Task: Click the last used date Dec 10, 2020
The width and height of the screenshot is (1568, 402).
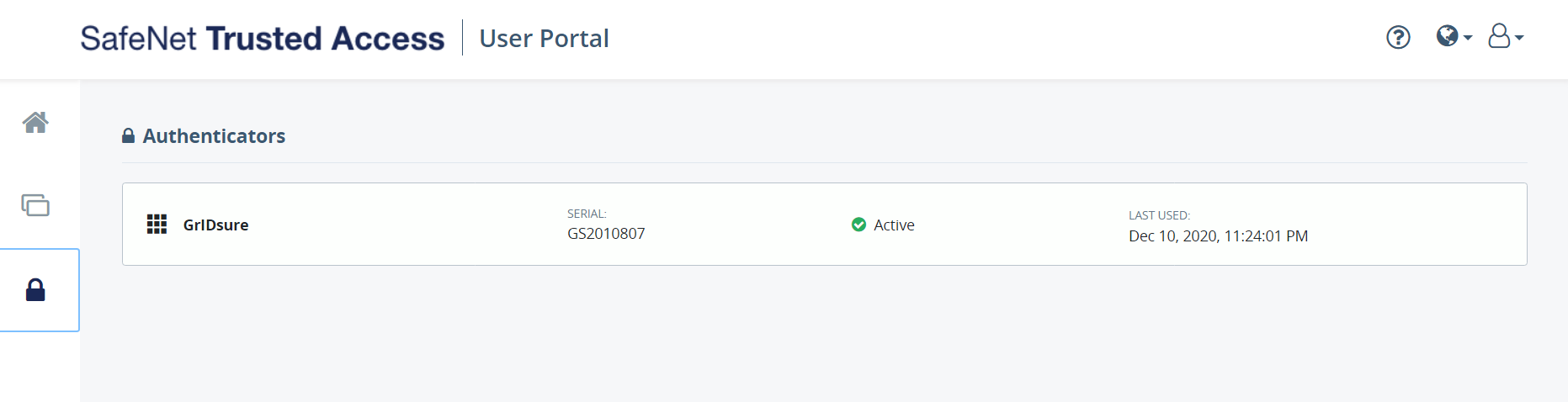Action: (1218, 236)
